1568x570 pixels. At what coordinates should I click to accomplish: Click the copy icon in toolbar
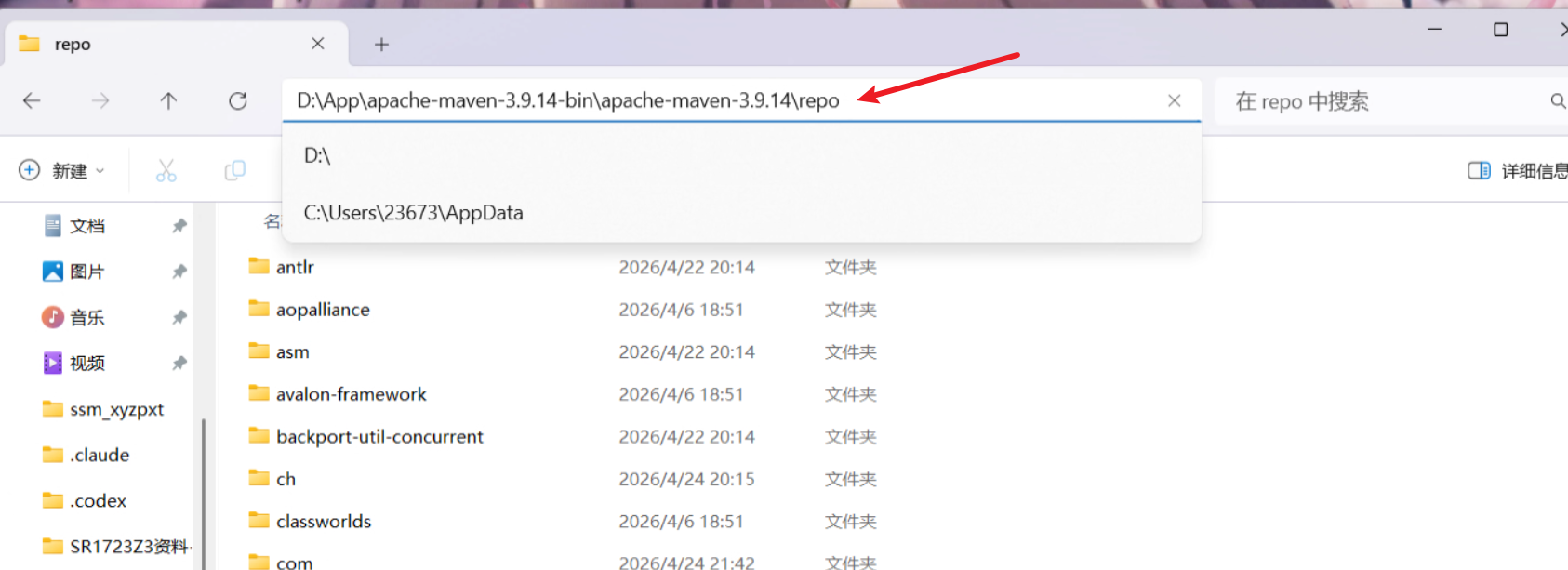click(x=234, y=170)
